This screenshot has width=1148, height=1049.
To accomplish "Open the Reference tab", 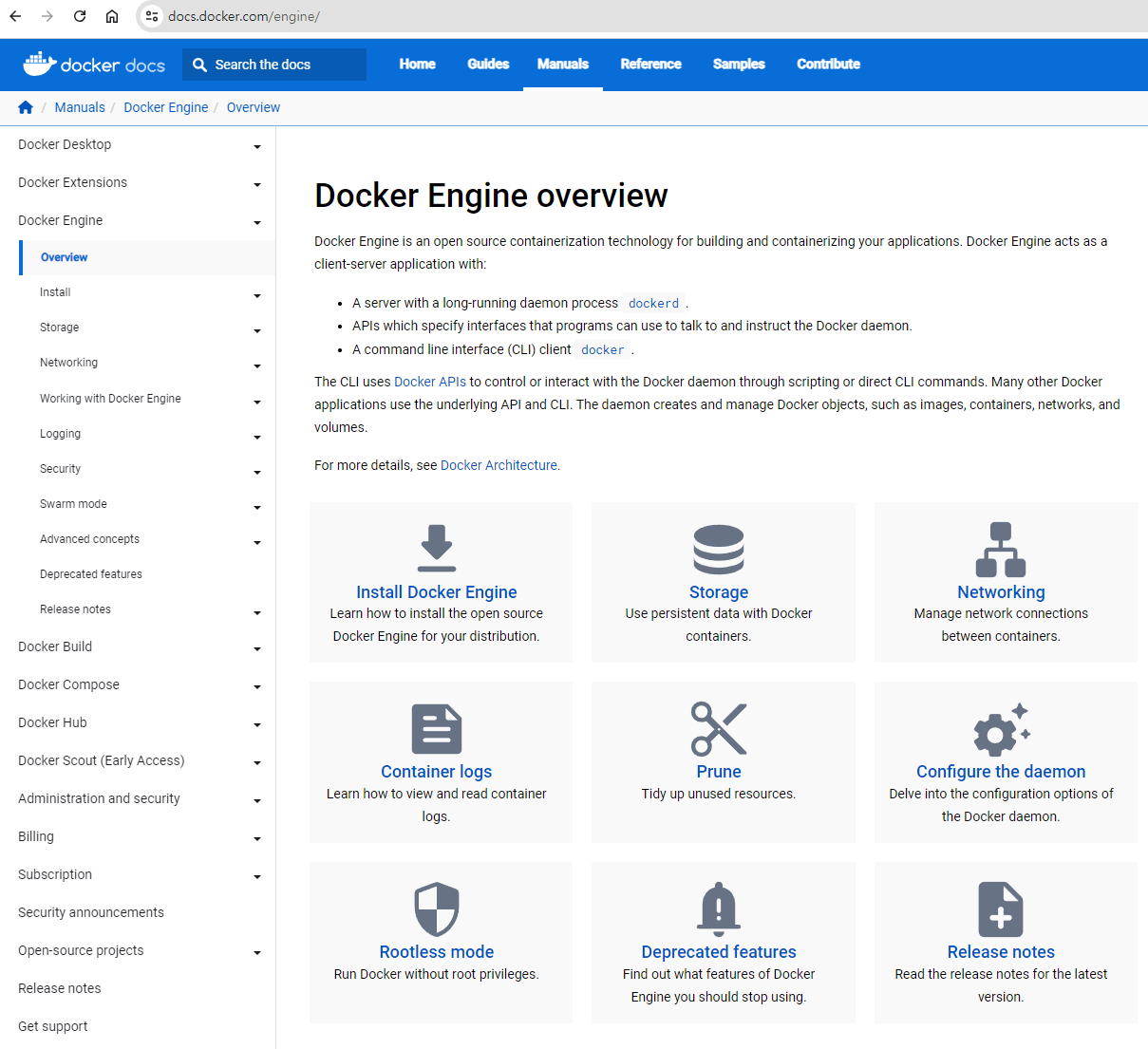I will pyautogui.click(x=651, y=65).
